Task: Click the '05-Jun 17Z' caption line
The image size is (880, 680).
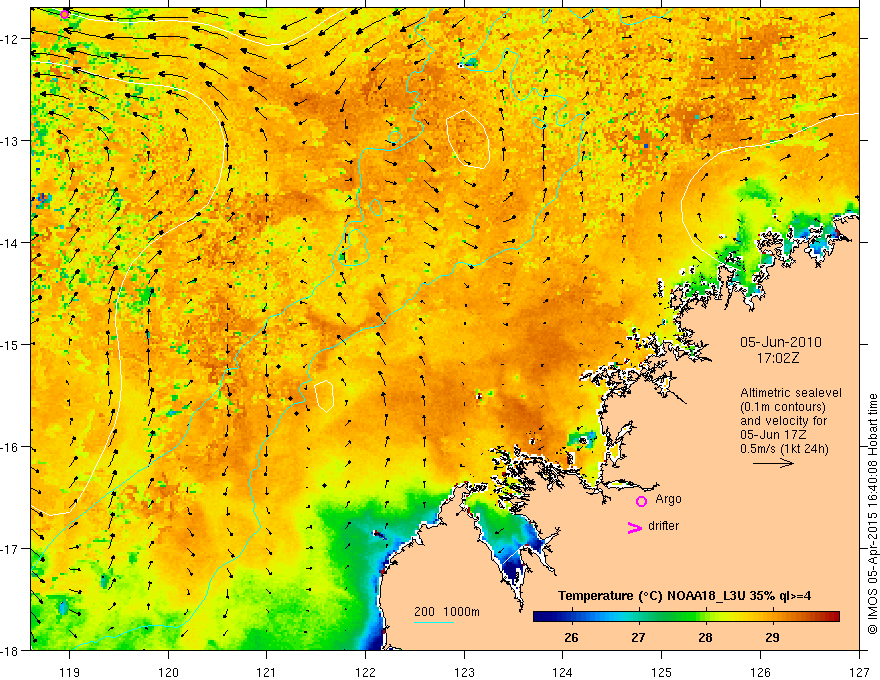Action: 772,435
